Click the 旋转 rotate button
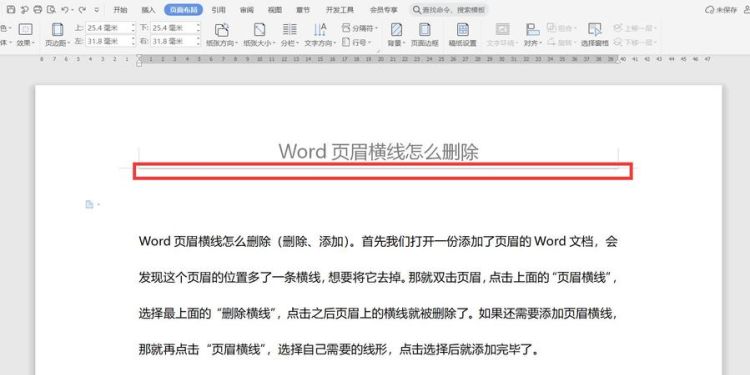 (562, 42)
